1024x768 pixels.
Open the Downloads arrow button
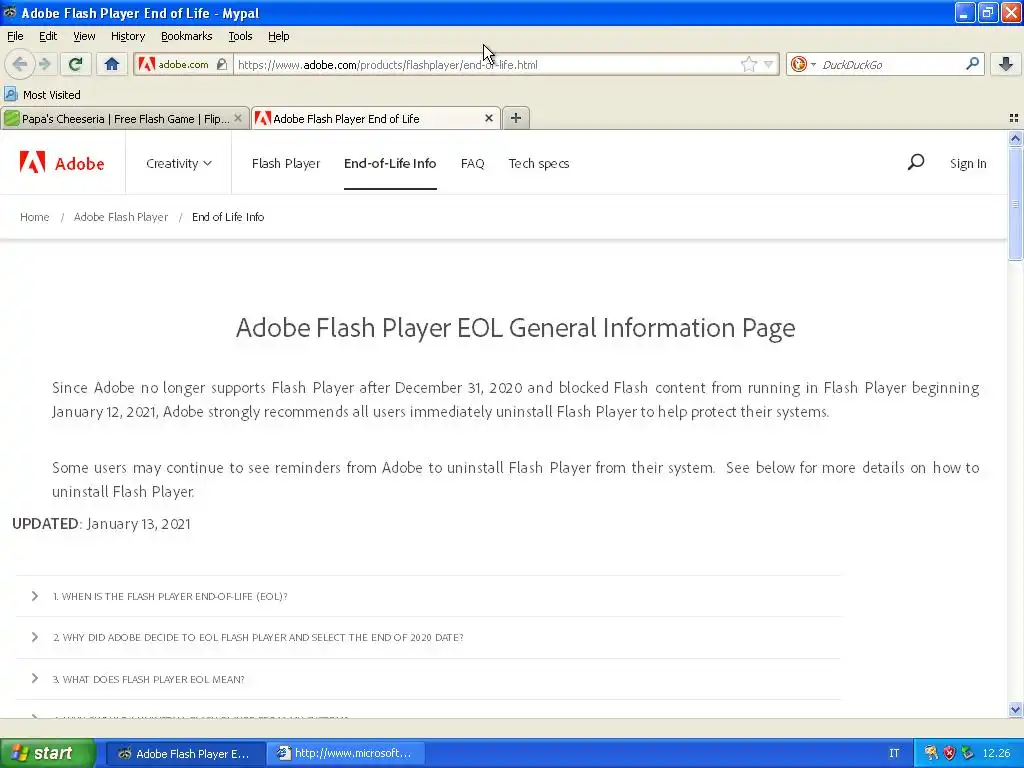click(x=1006, y=64)
